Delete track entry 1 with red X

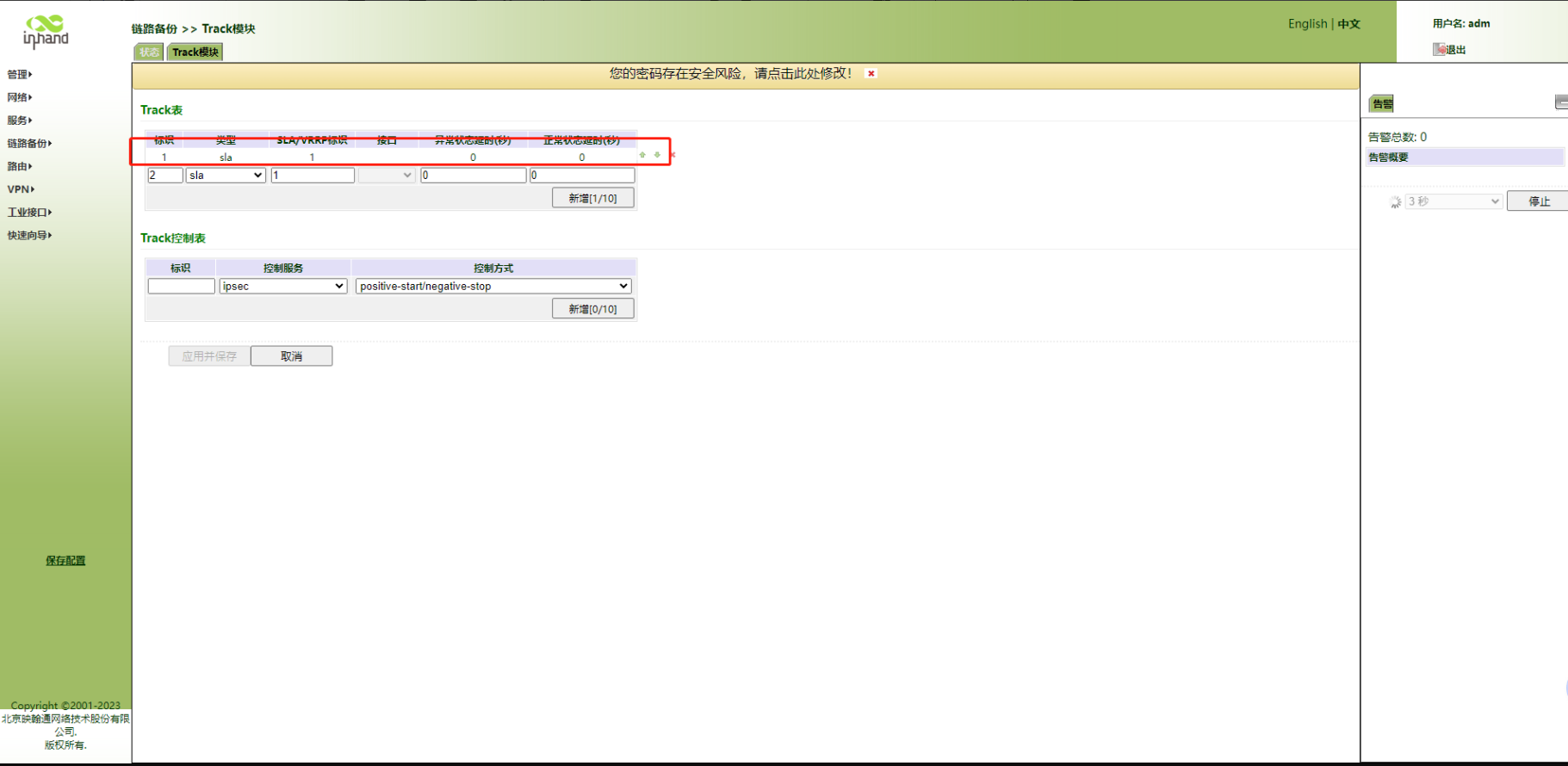click(672, 155)
